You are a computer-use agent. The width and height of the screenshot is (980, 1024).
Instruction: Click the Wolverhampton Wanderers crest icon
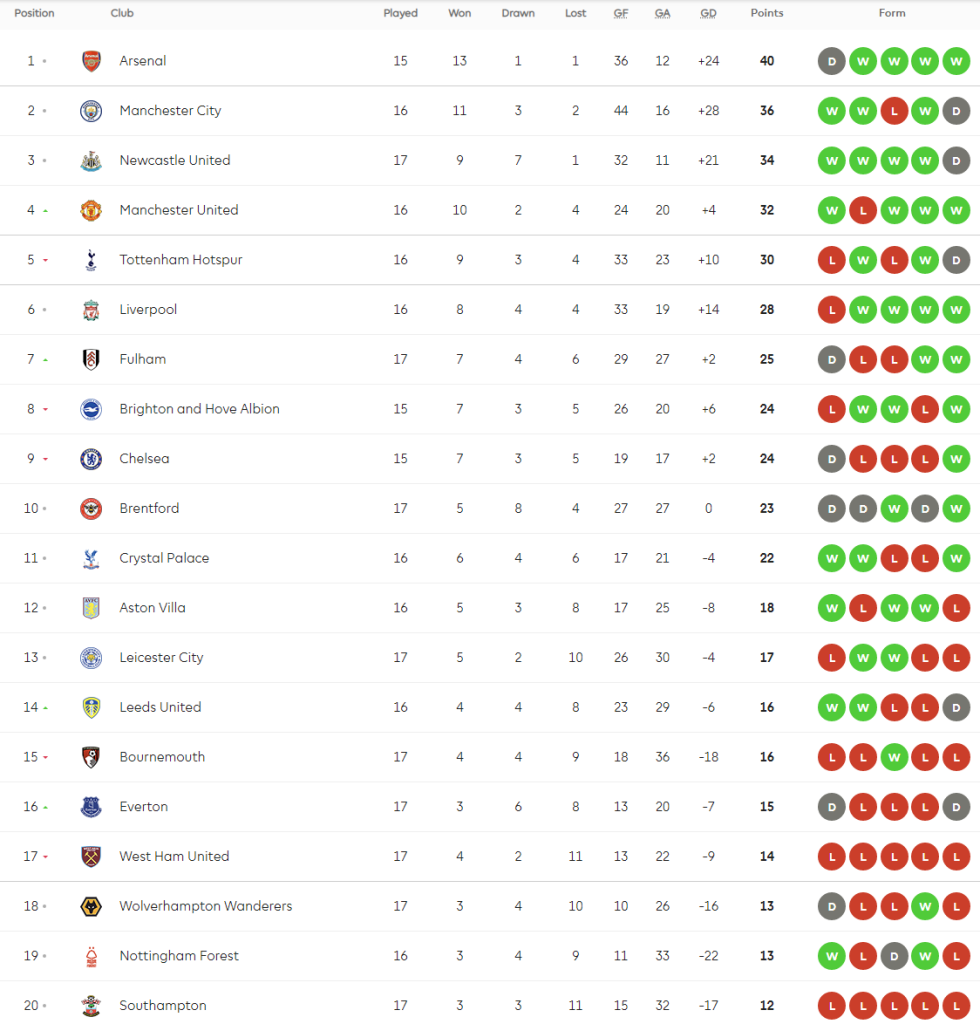pyautogui.click(x=91, y=906)
